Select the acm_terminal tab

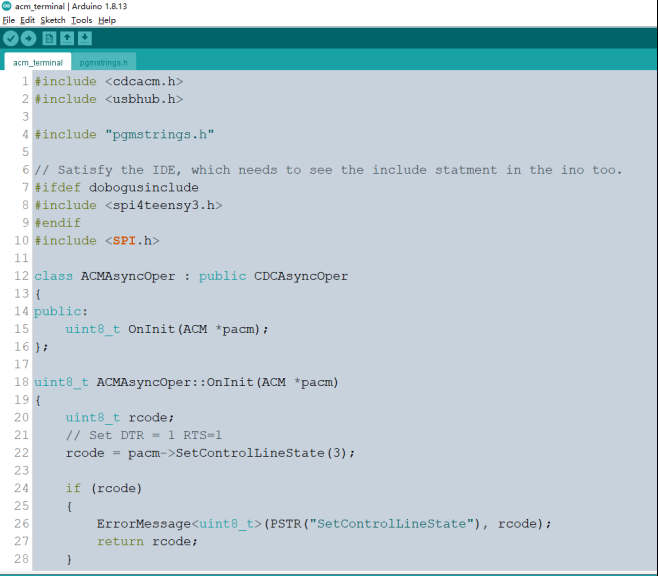tap(38, 62)
